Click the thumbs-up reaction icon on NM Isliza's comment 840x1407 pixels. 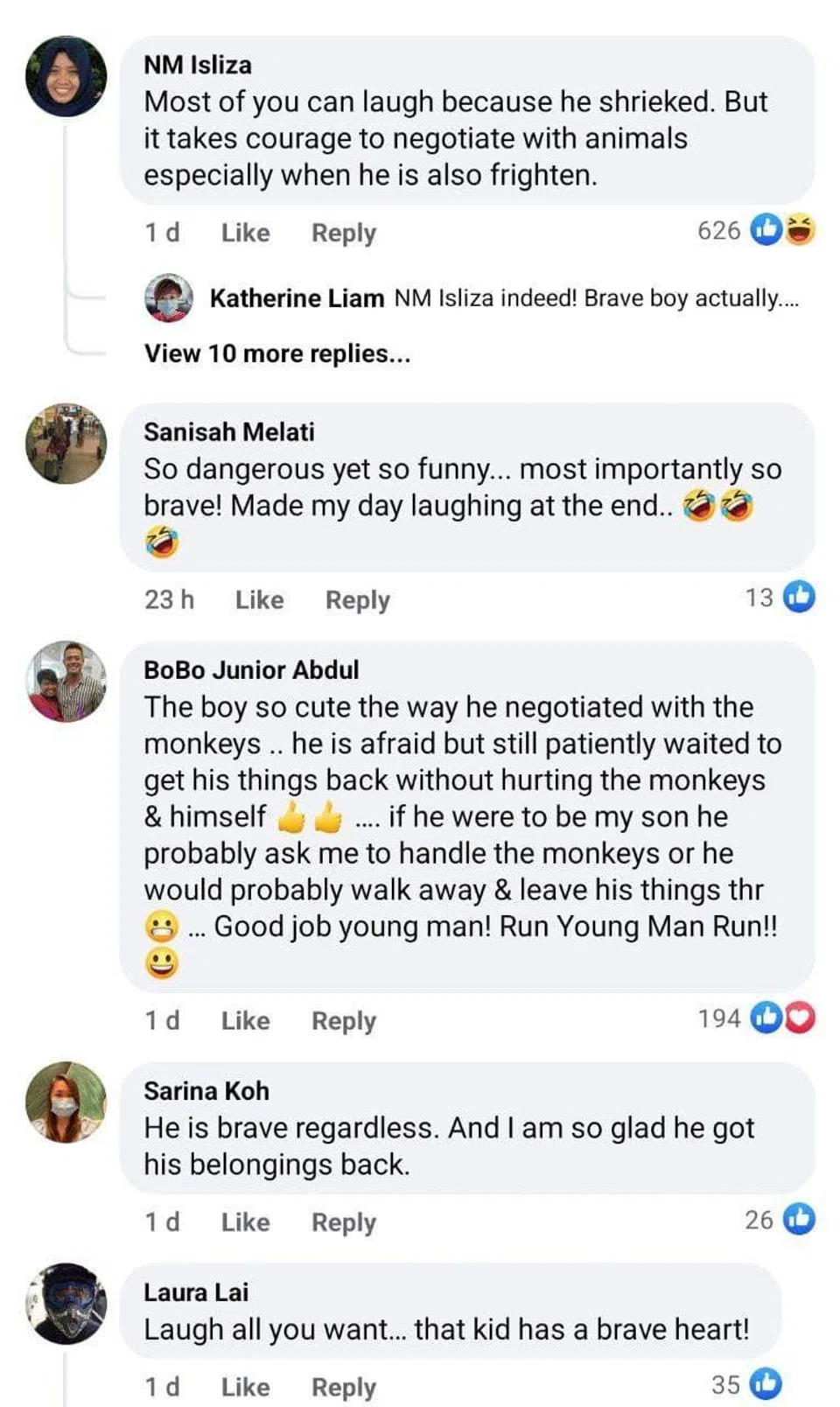pyautogui.click(x=766, y=230)
